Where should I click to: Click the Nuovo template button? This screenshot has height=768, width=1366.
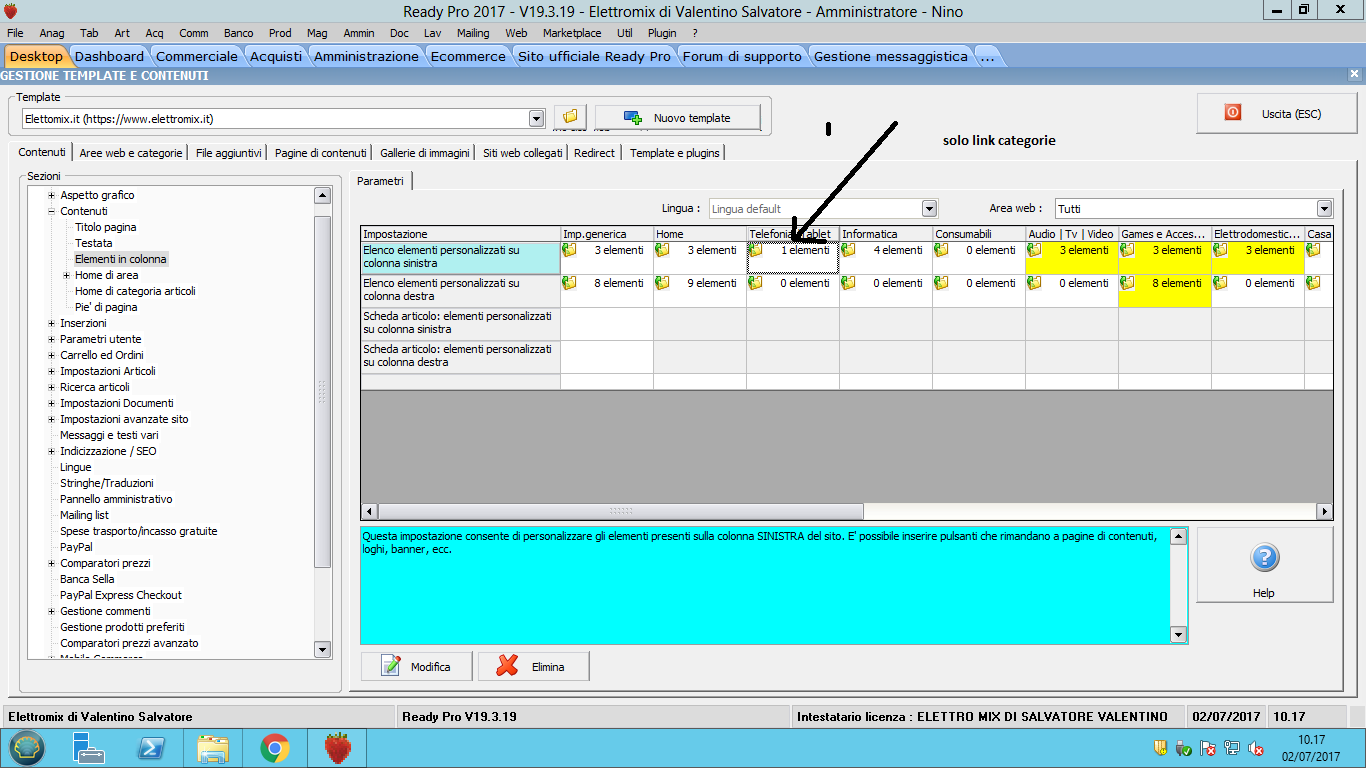[x=677, y=117]
